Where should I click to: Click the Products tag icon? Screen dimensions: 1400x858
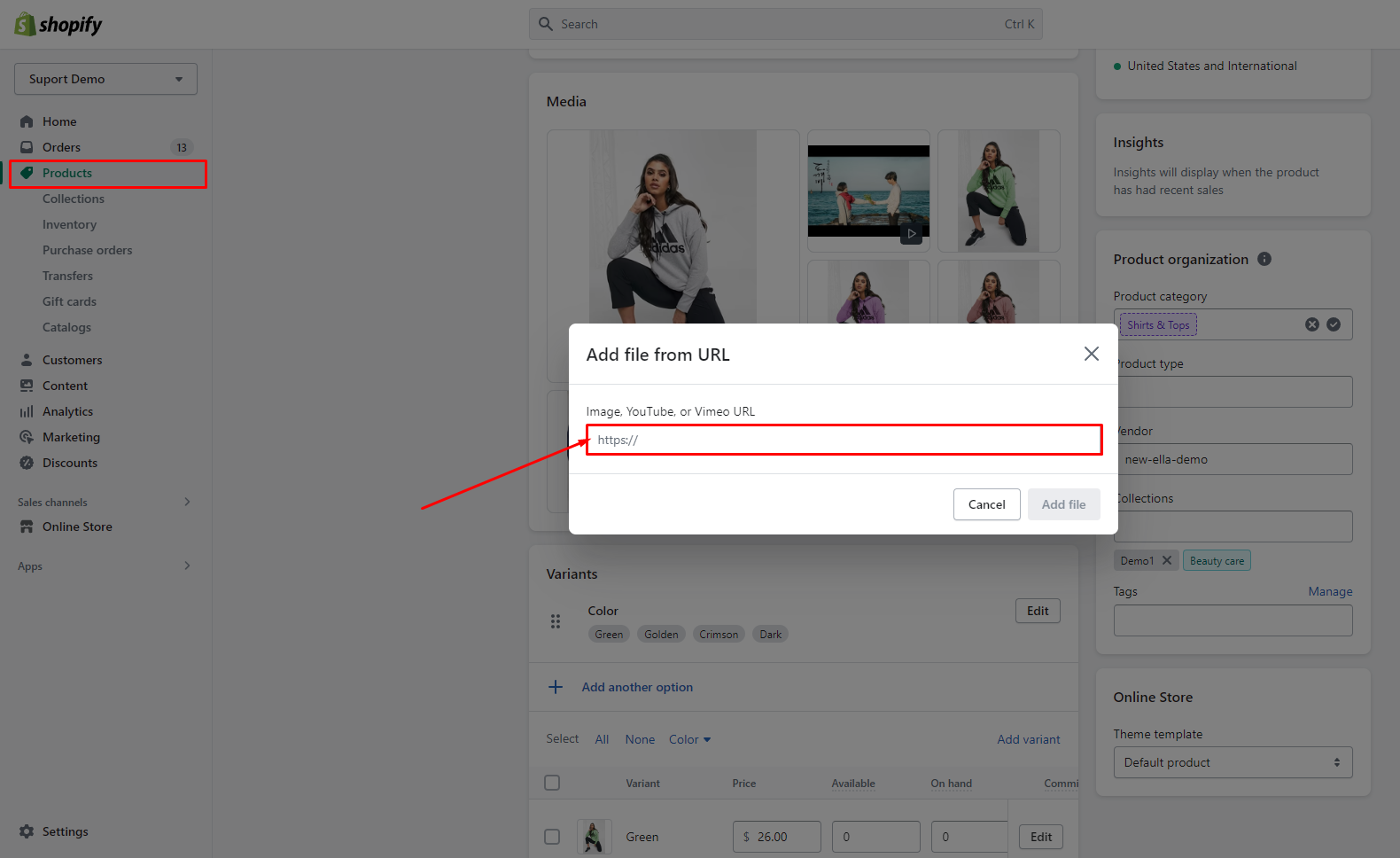click(x=27, y=173)
